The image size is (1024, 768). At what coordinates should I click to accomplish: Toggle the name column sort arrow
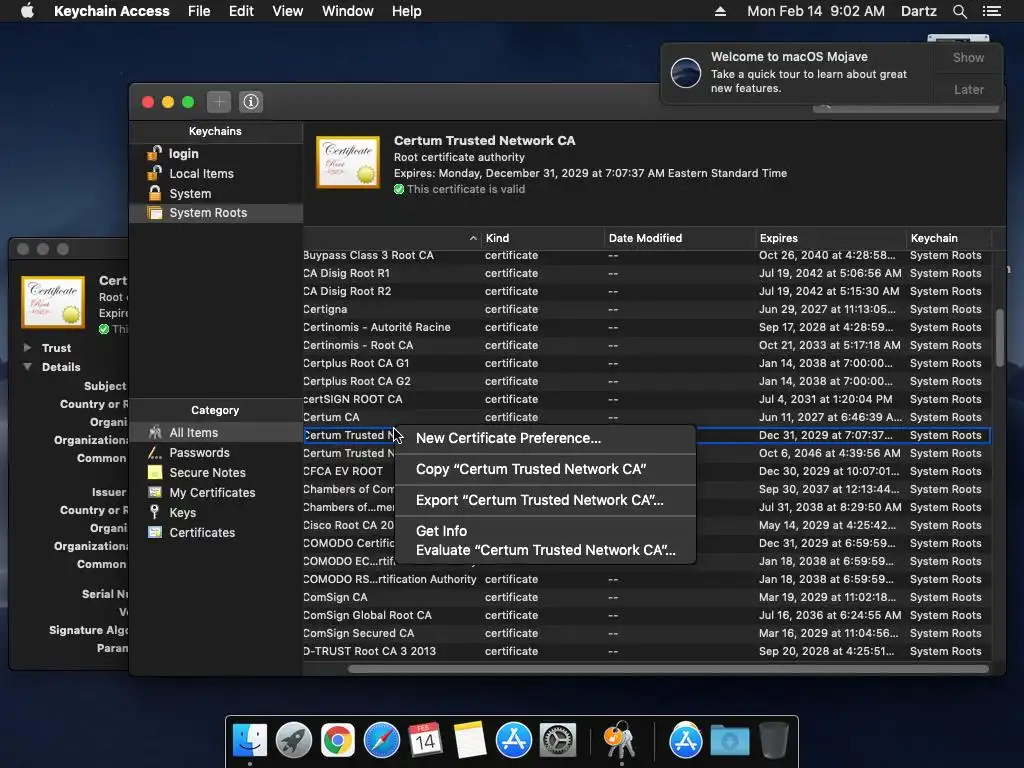tap(473, 238)
